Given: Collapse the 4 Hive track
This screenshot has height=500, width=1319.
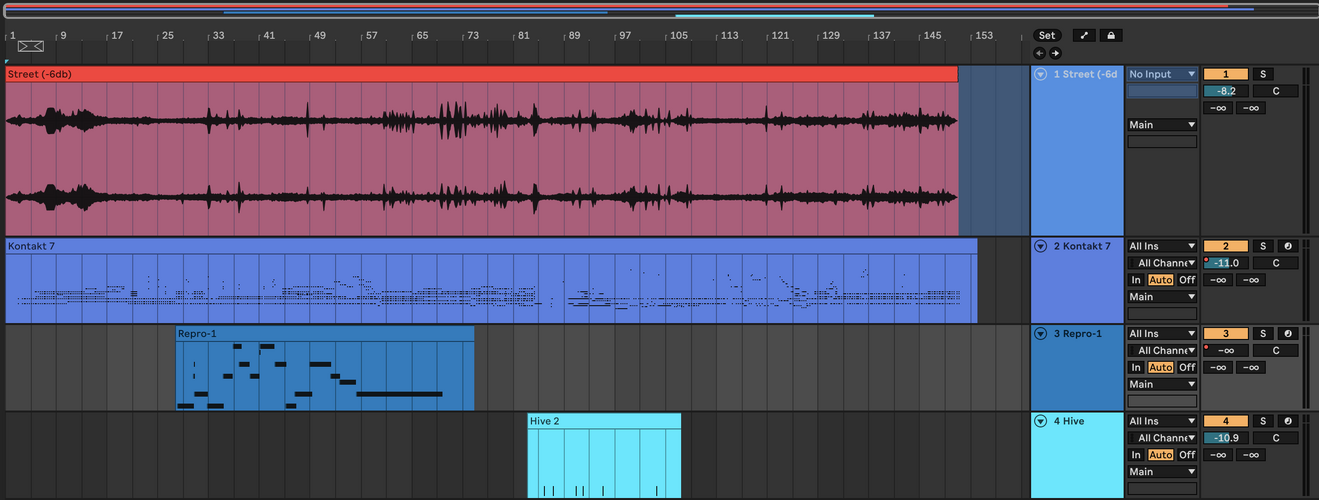Looking at the screenshot, I should [1041, 421].
